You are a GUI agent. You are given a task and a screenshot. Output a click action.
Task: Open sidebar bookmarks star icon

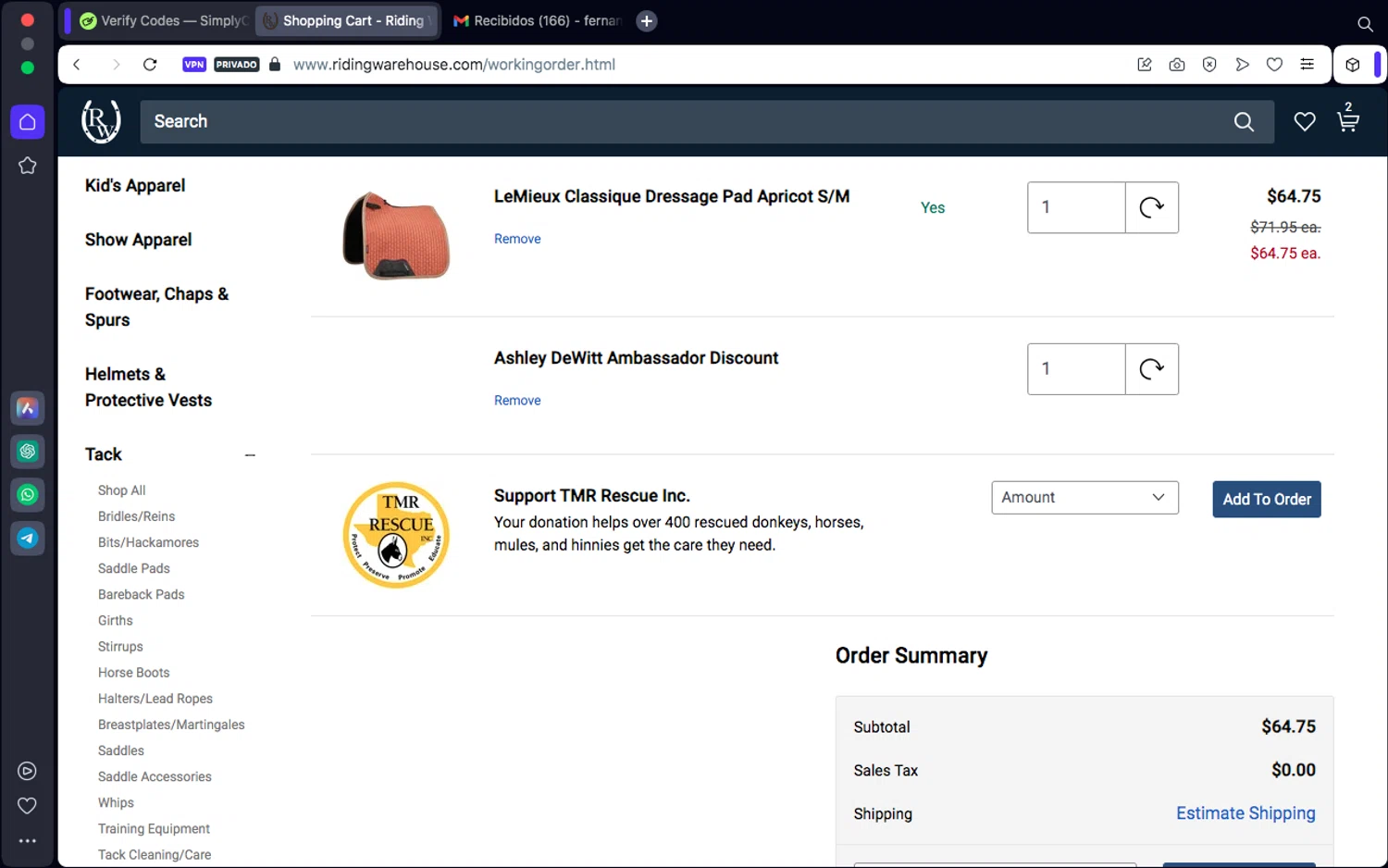pyautogui.click(x=28, y=166)
